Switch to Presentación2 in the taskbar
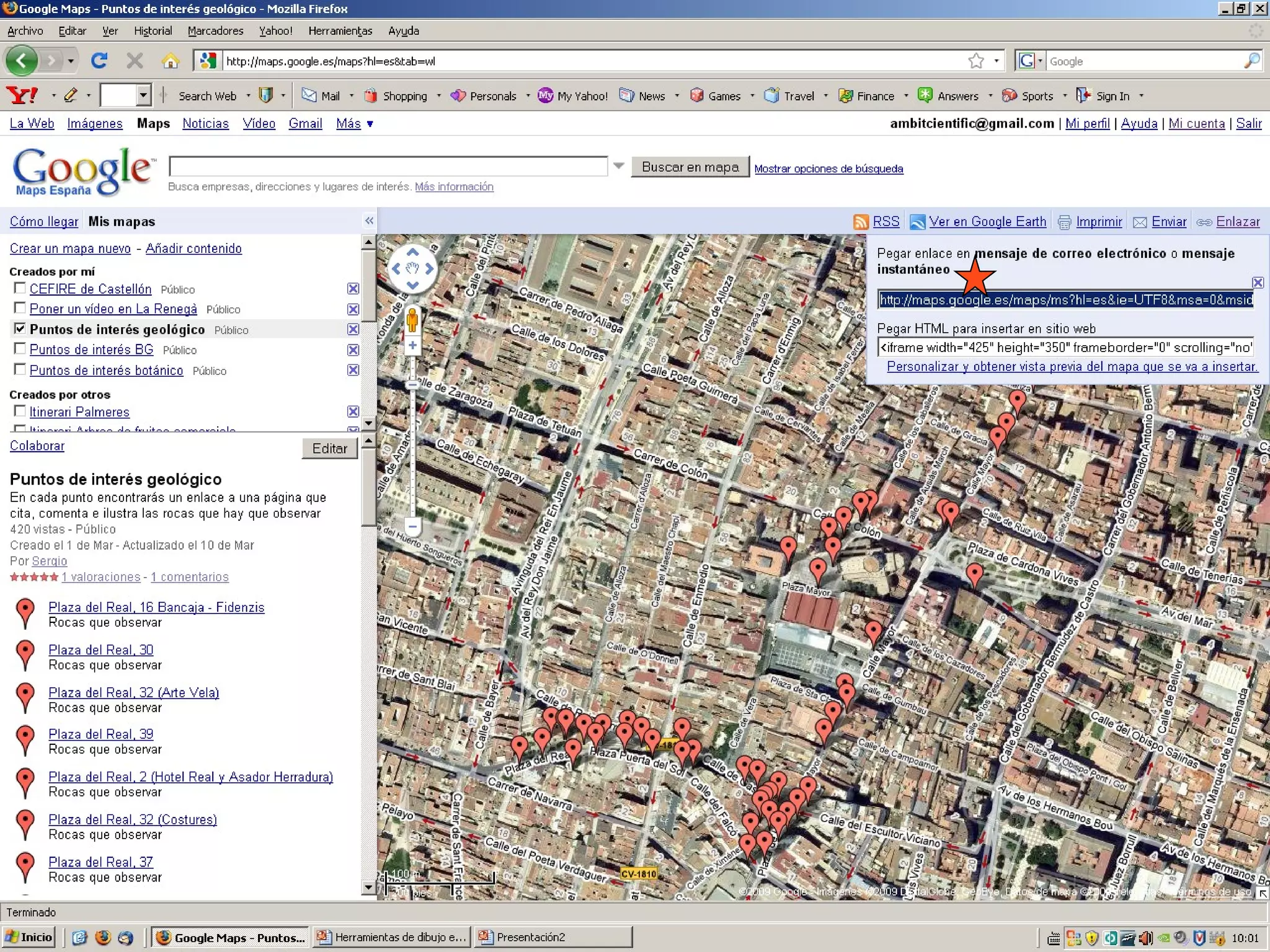Image resolution: width=1270 pixels, height=952 pixels. coord(554,937)
